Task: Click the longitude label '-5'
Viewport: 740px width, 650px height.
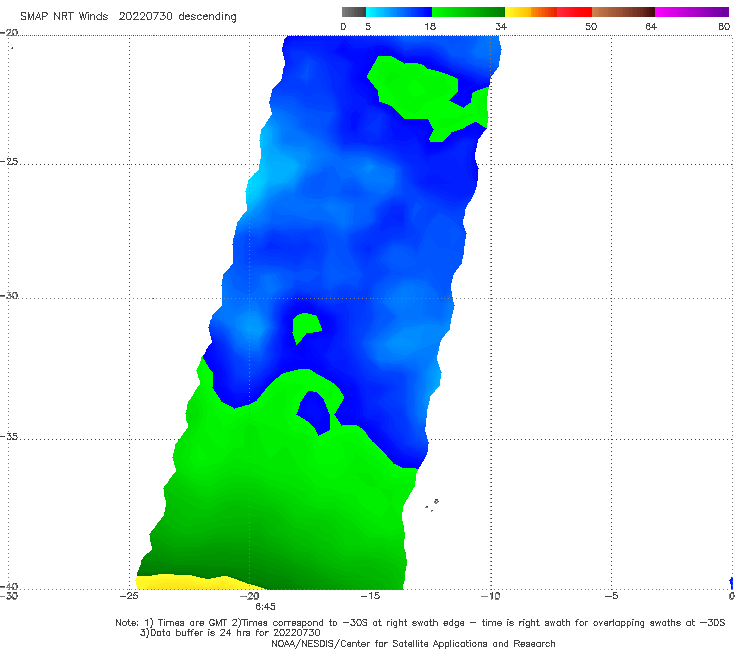Action: [x=611, y=596]
